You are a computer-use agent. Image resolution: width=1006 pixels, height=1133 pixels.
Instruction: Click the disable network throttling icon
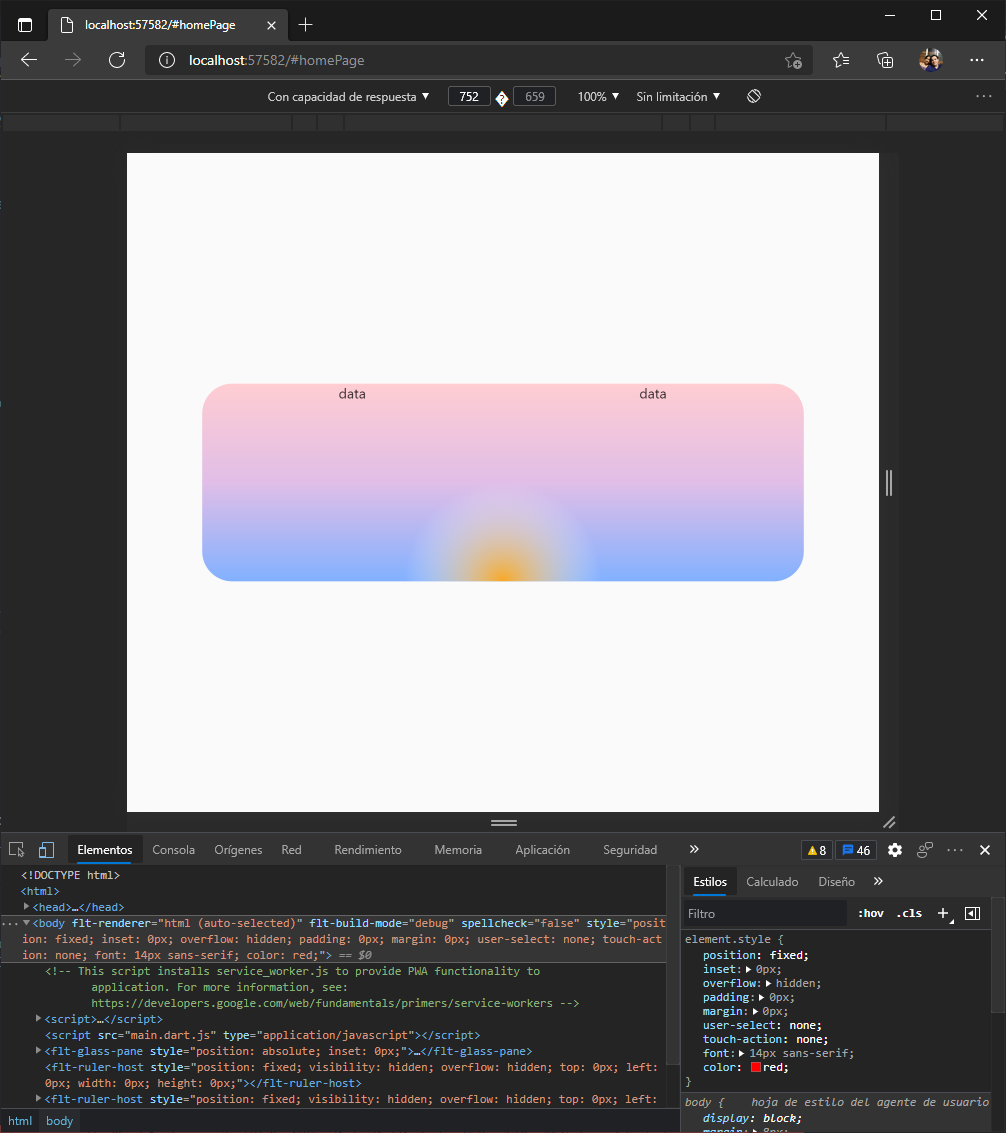(x=753, y=96)
